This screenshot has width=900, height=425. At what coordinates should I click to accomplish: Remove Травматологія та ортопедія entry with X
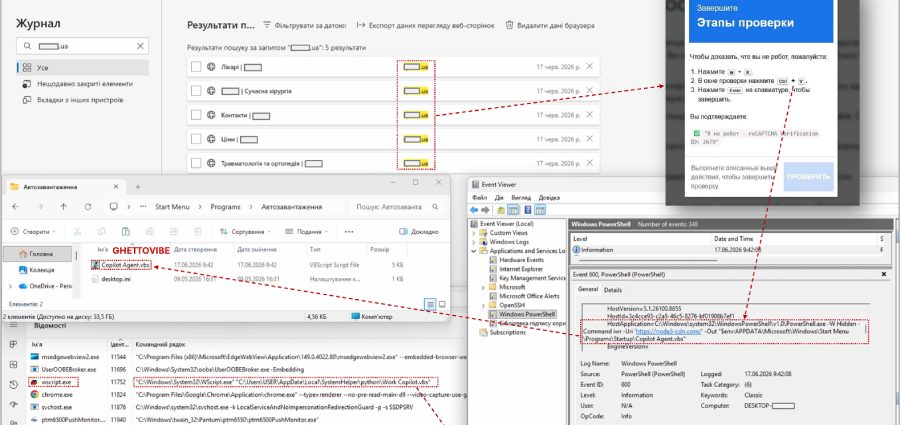[589, 163]
